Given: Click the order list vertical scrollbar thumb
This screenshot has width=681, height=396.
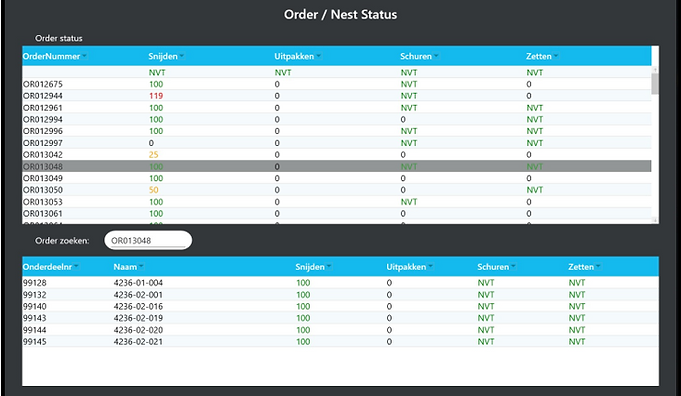Looking at the screenshot, I should (655, 84).
